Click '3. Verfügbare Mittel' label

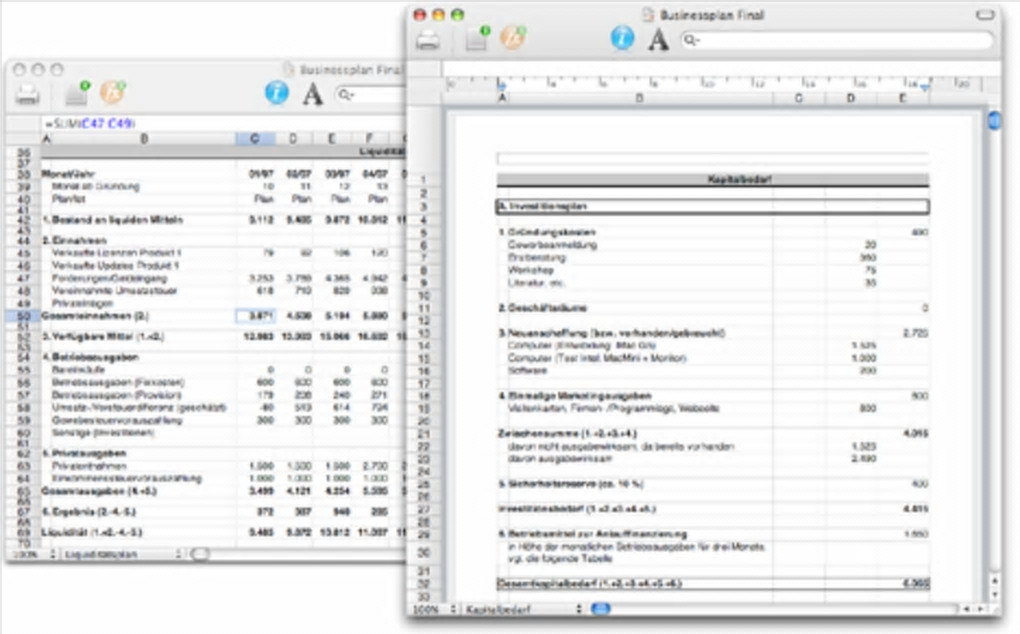coord(102,336)
